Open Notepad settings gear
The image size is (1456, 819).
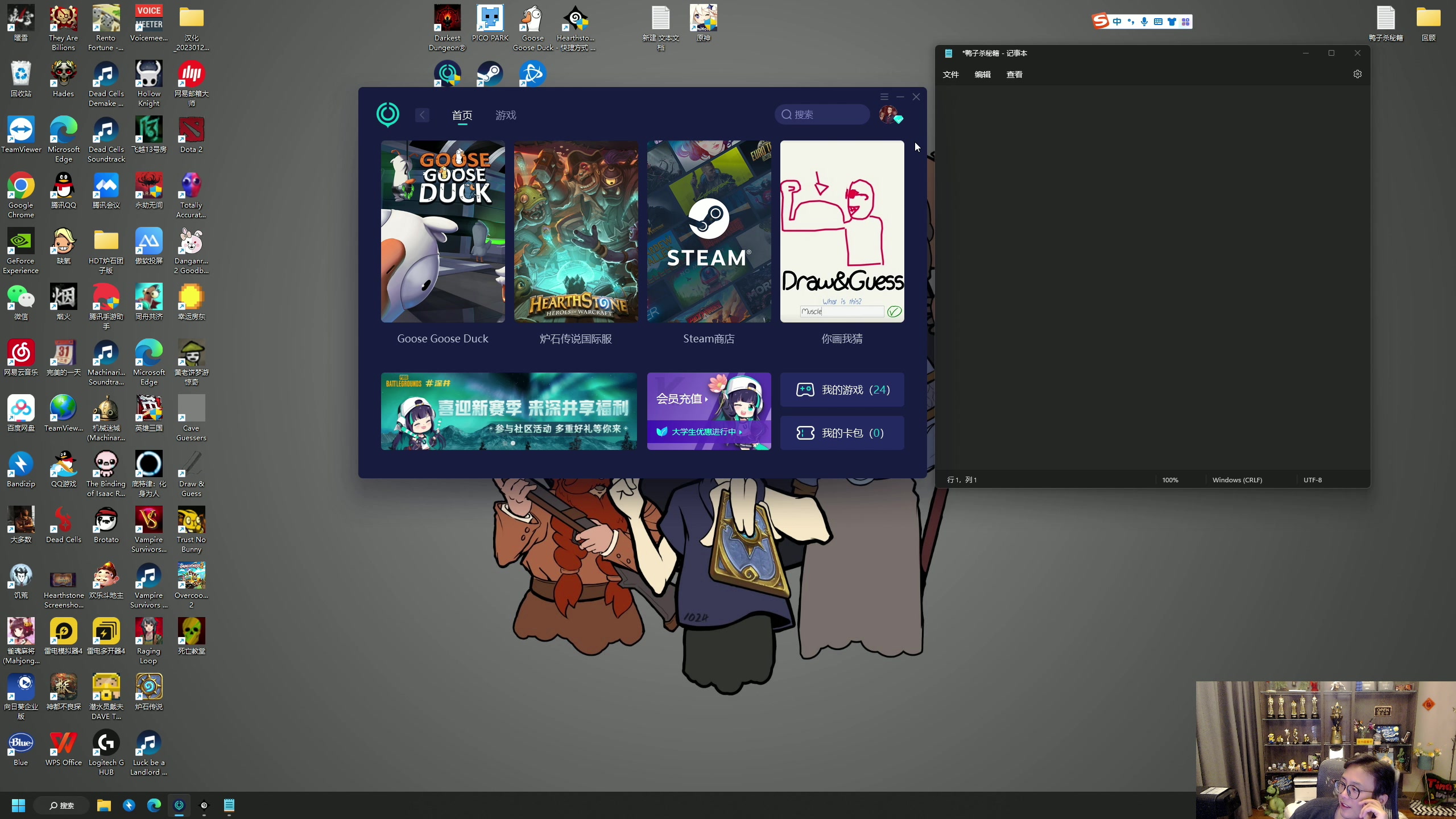pyautogui.click(x=1357, y=75)
